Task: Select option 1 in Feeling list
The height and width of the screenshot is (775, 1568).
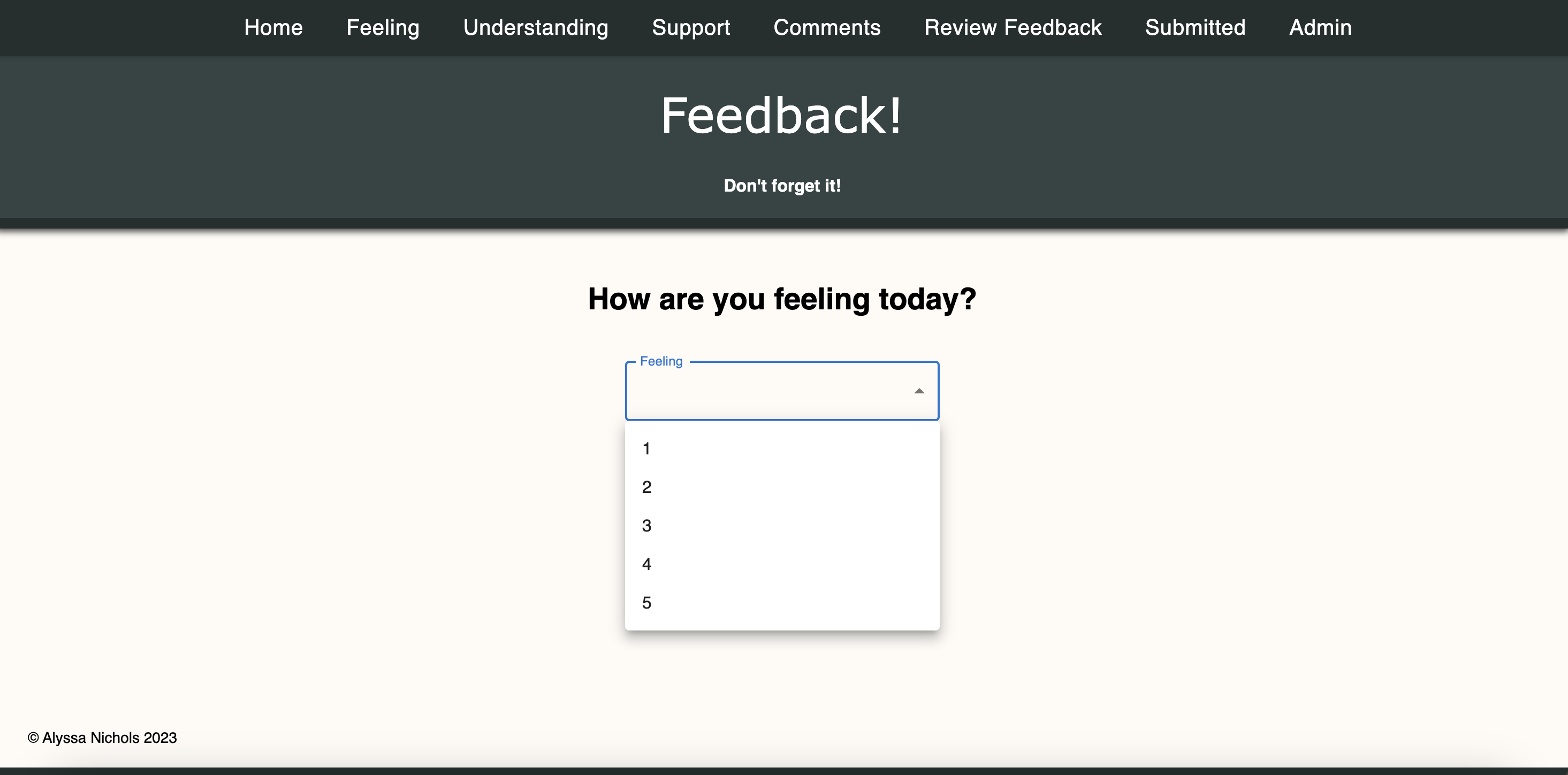Action: click(x=782, y=449)
